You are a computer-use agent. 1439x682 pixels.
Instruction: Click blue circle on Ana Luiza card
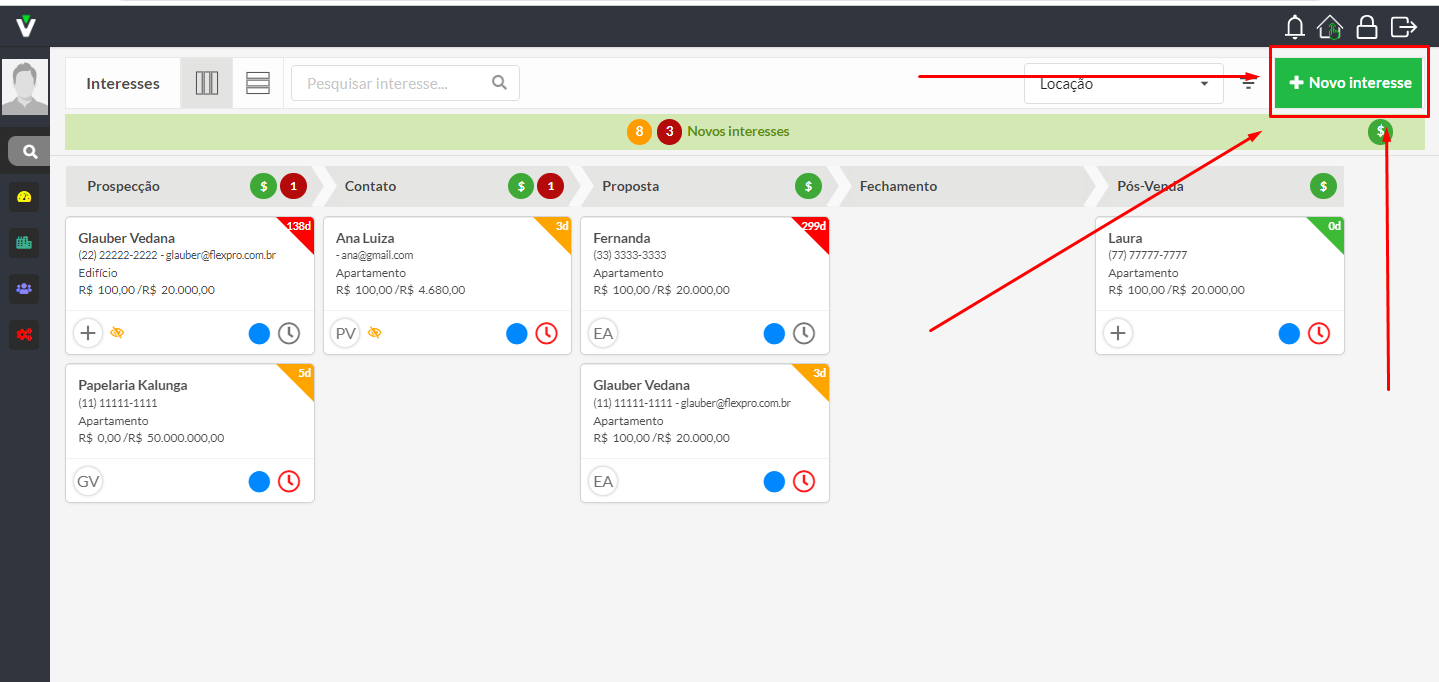point(517,333)
